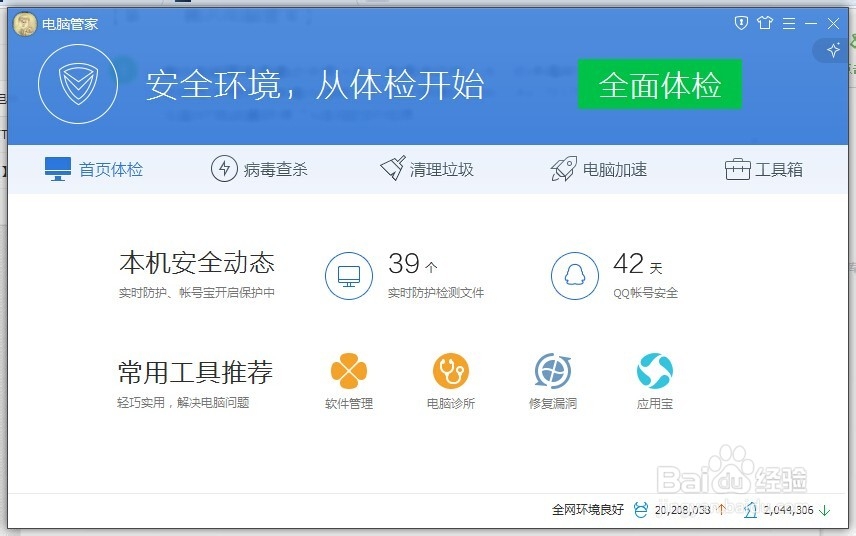Click QQ帐号安全 label
Image resolution: width=856 pixels, height=536 pixels.
coord(645,293)
